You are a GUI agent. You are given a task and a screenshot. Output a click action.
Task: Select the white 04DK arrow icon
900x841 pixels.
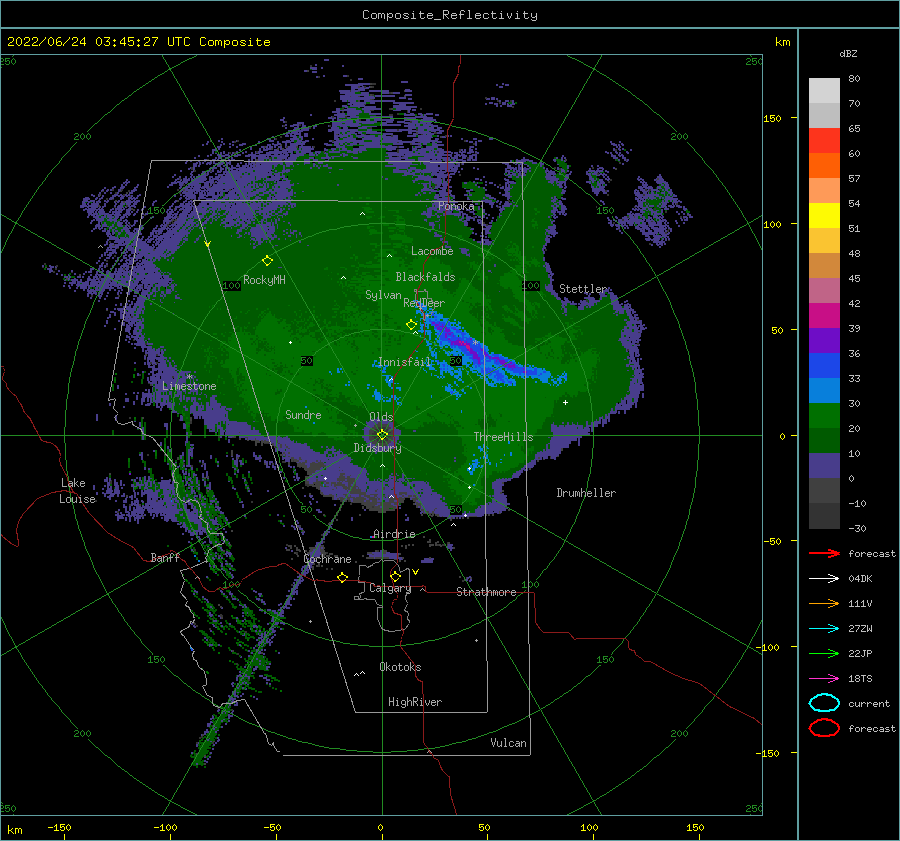pos(824,579)
